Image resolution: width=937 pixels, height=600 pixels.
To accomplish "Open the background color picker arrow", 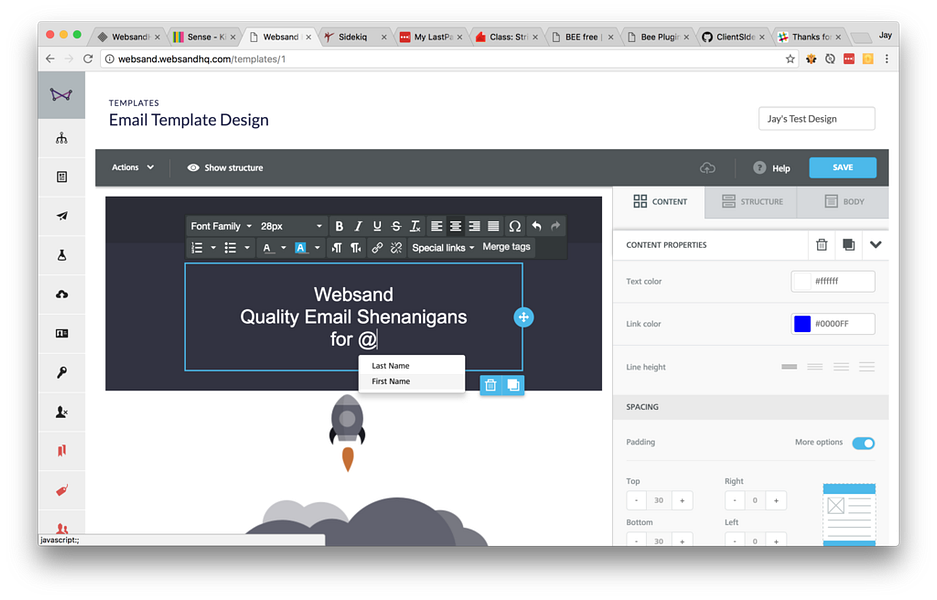I will 317,247.
